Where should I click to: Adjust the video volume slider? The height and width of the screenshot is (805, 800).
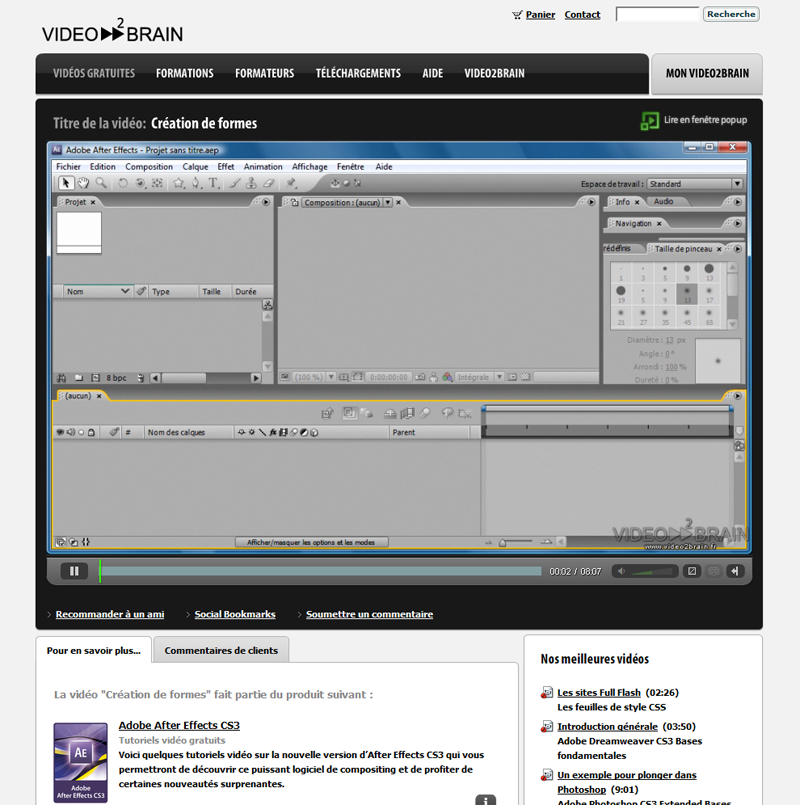[652, 571]
